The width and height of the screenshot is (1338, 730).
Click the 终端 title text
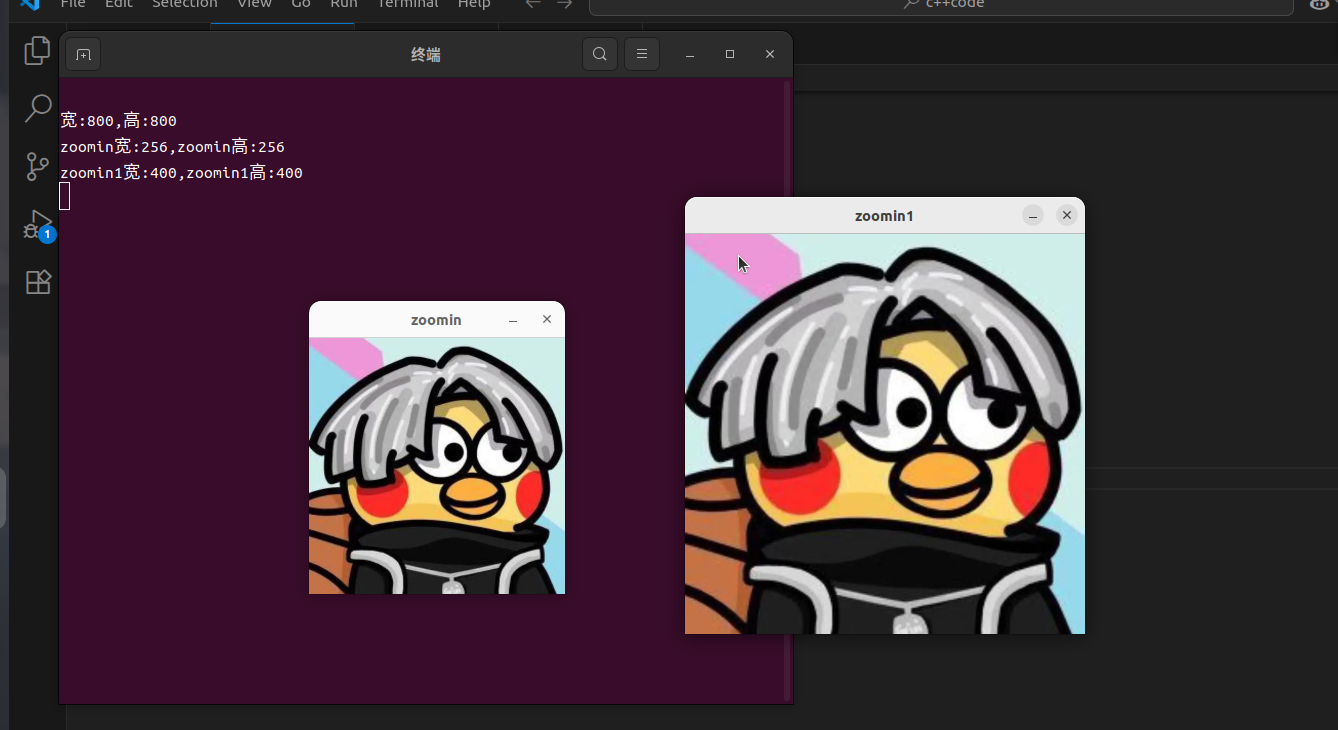click(426, 55)
